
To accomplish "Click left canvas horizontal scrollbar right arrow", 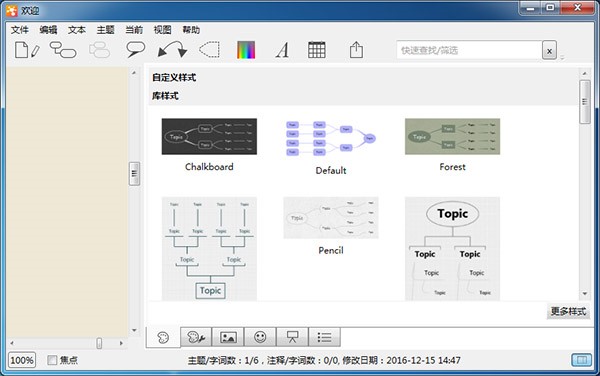I will (x=121, y=343).
